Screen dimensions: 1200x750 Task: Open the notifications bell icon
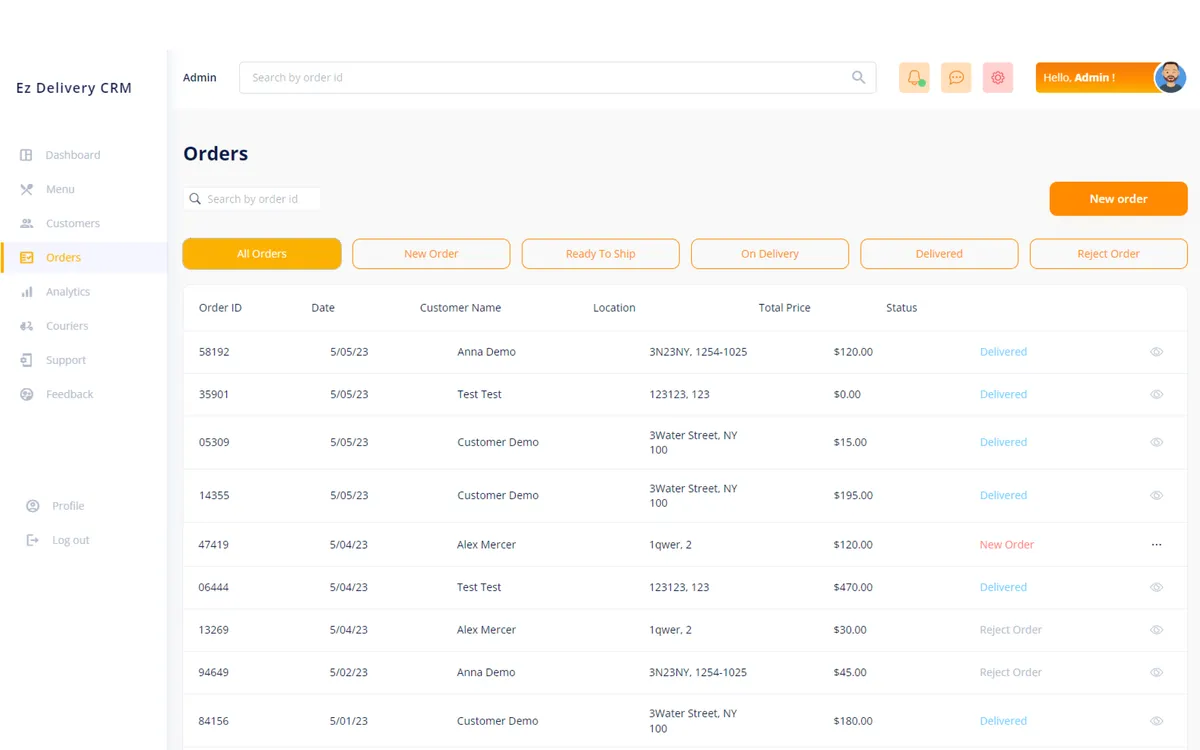914,78
